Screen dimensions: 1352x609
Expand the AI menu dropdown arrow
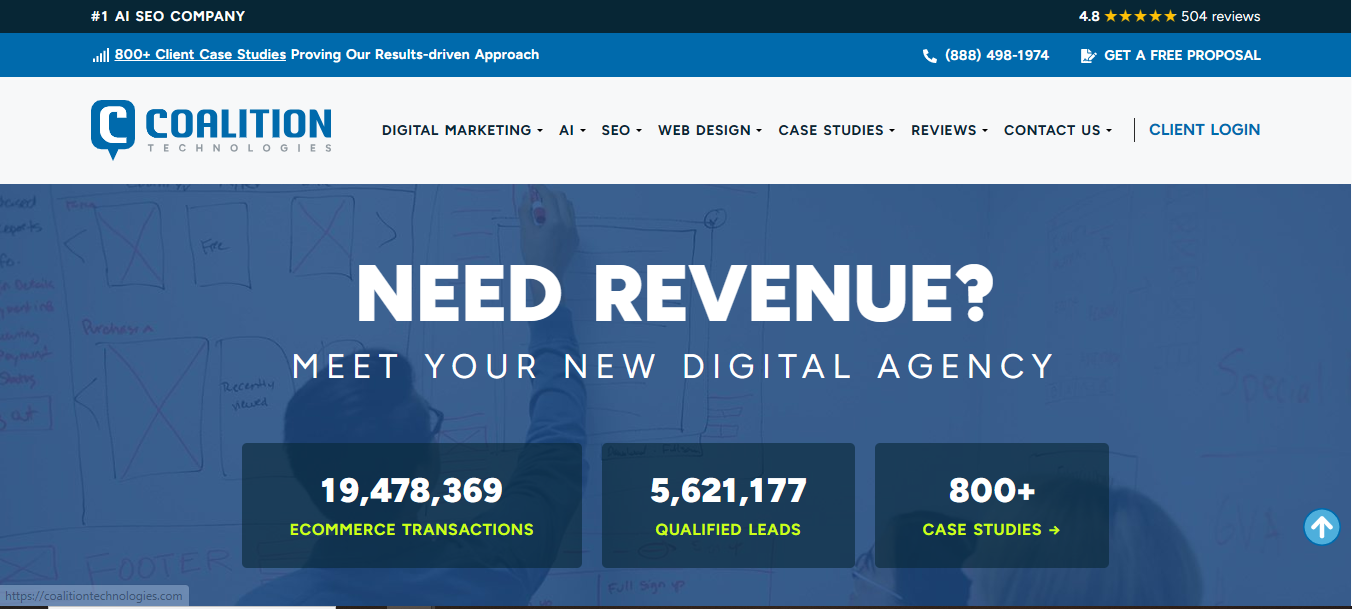[582, 131]
